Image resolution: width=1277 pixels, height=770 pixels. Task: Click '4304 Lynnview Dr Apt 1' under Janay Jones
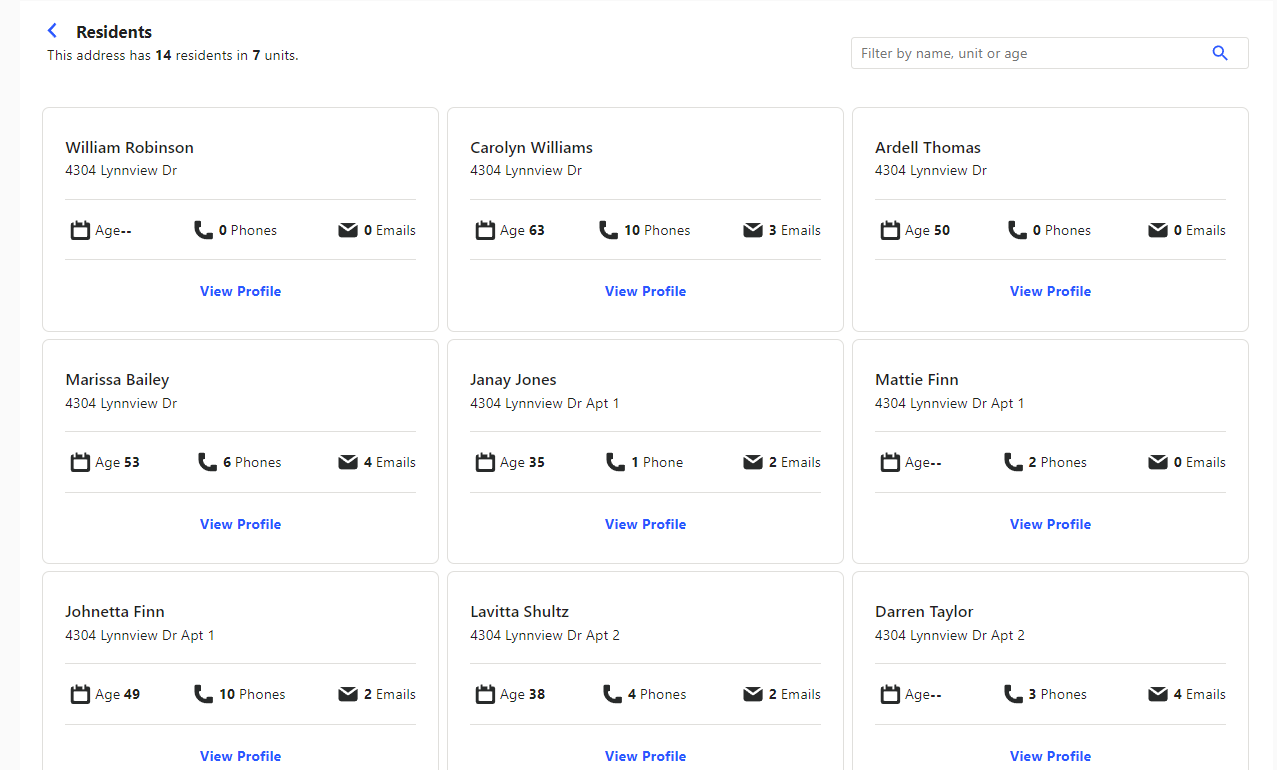(545, 403)
